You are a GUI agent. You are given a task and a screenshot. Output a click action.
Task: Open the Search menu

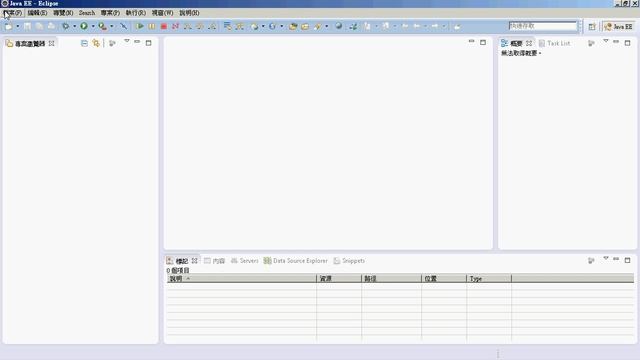pos(87,13)
